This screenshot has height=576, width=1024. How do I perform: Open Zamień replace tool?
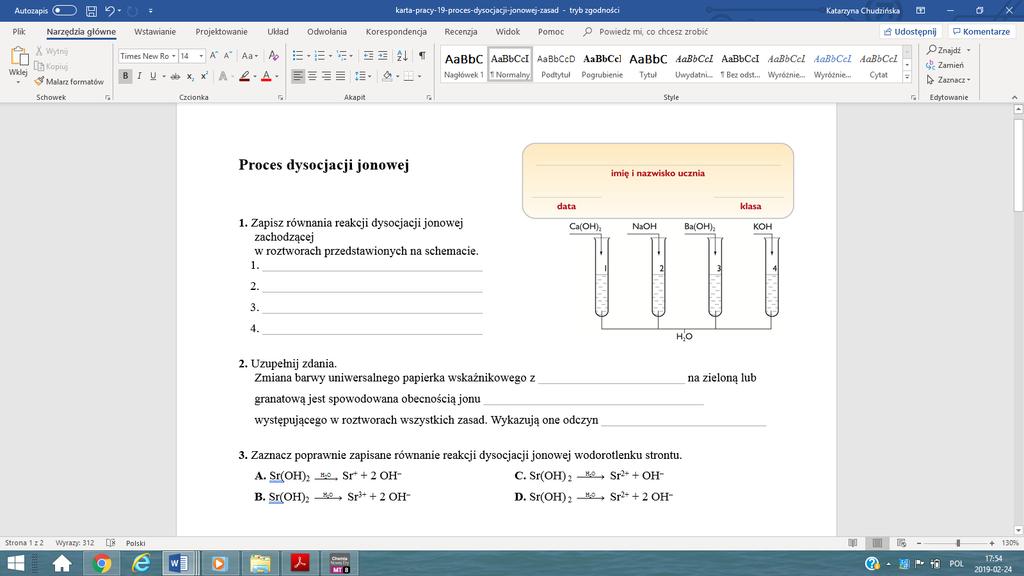coord(945,65)
